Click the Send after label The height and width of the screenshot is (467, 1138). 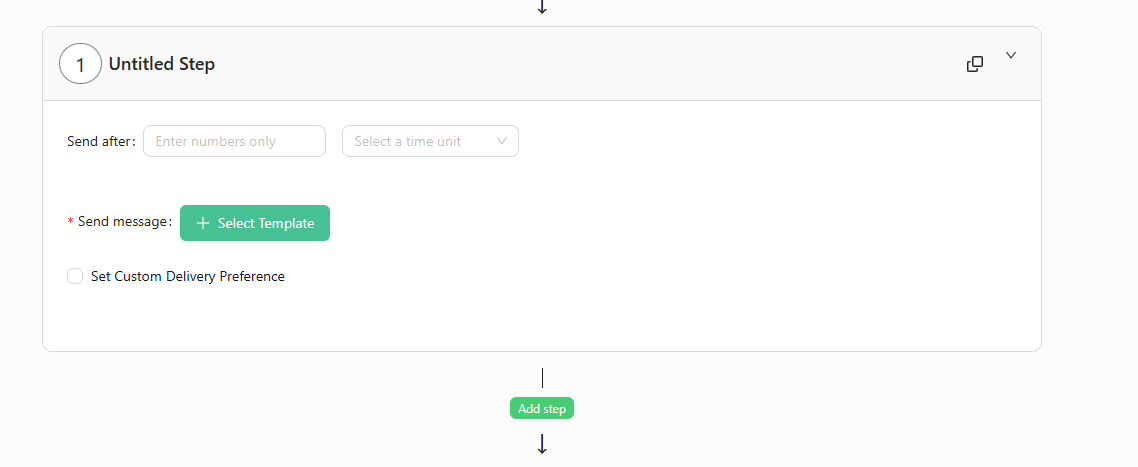click(x=100, y=141)
